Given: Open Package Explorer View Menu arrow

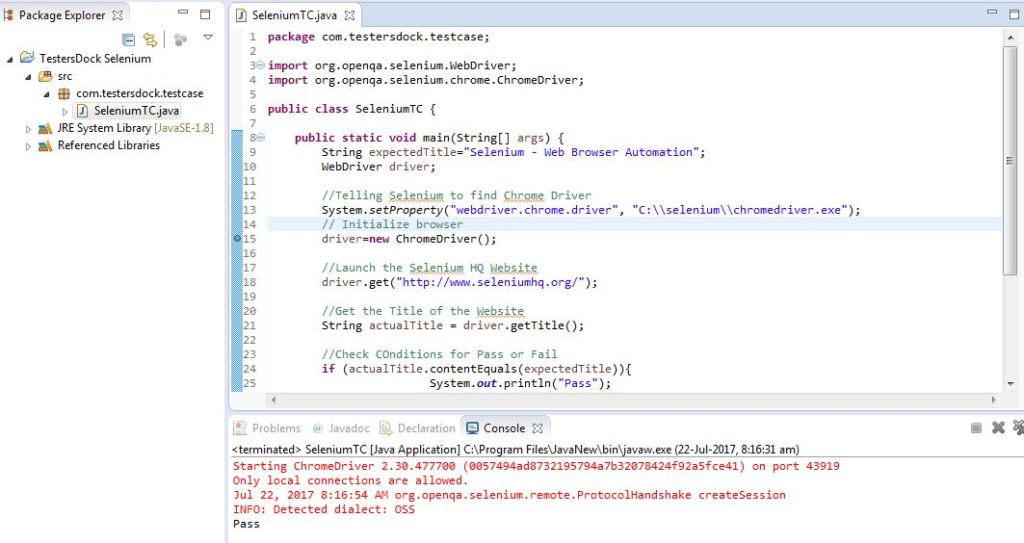Looking at the screenshot, I should [x=208, y=38].
